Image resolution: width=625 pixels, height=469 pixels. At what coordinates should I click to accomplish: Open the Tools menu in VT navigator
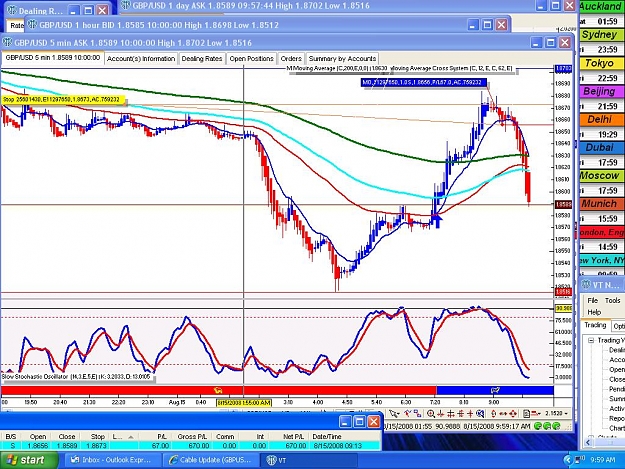coord(613,300)
